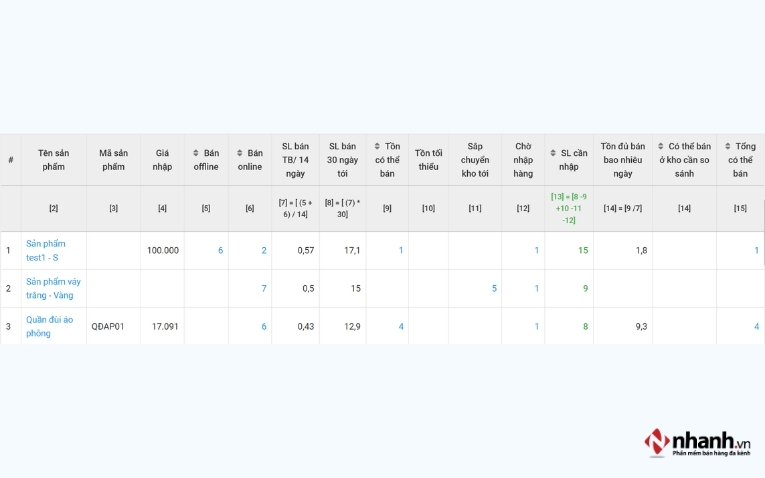Select product code QĐAP01 cell
The height and width of the screenshot is (478, 765).
[x=108, y=327]
